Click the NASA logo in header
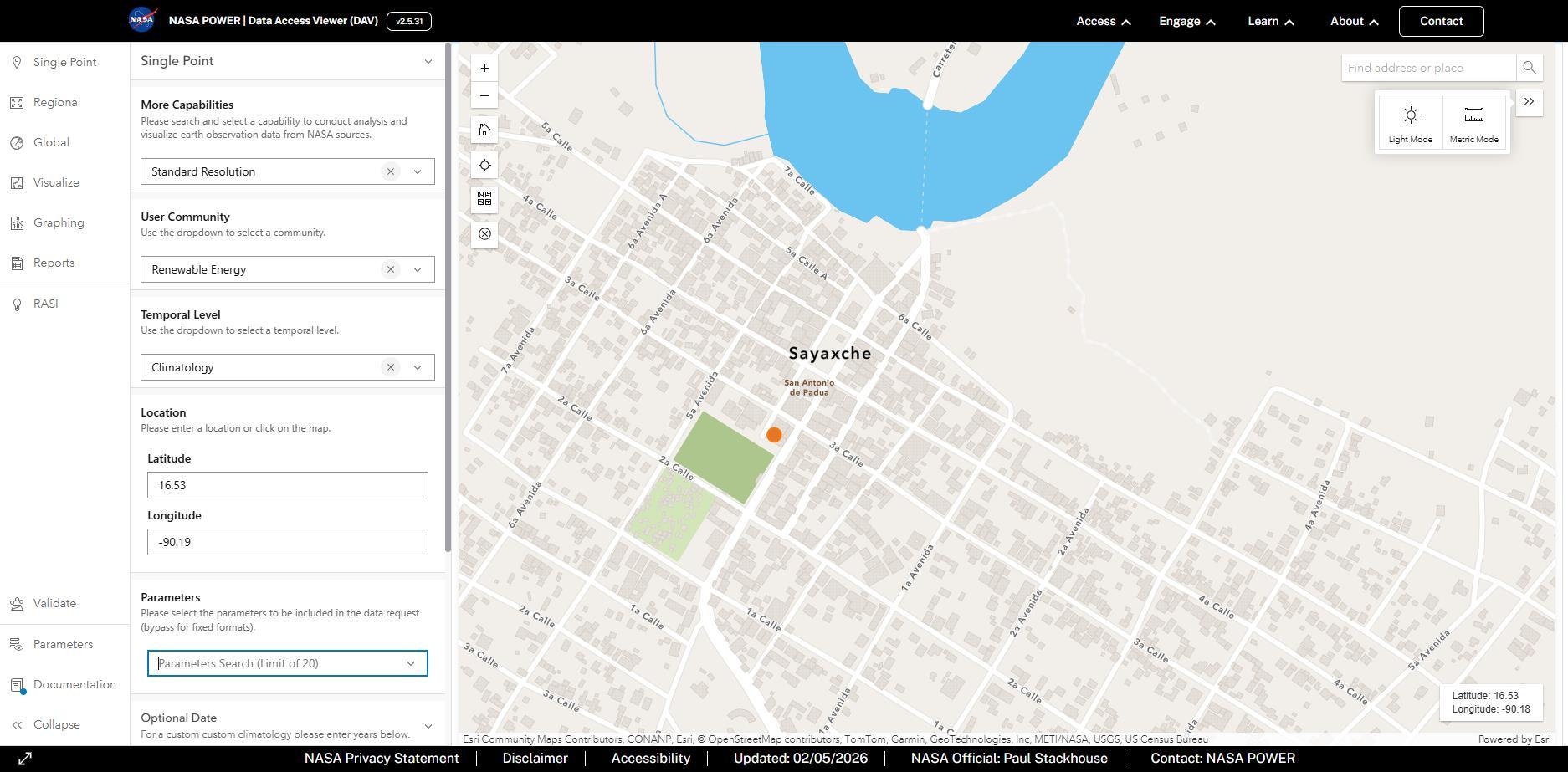Screen dimensions: 1568x772 (x=143, y=20)
